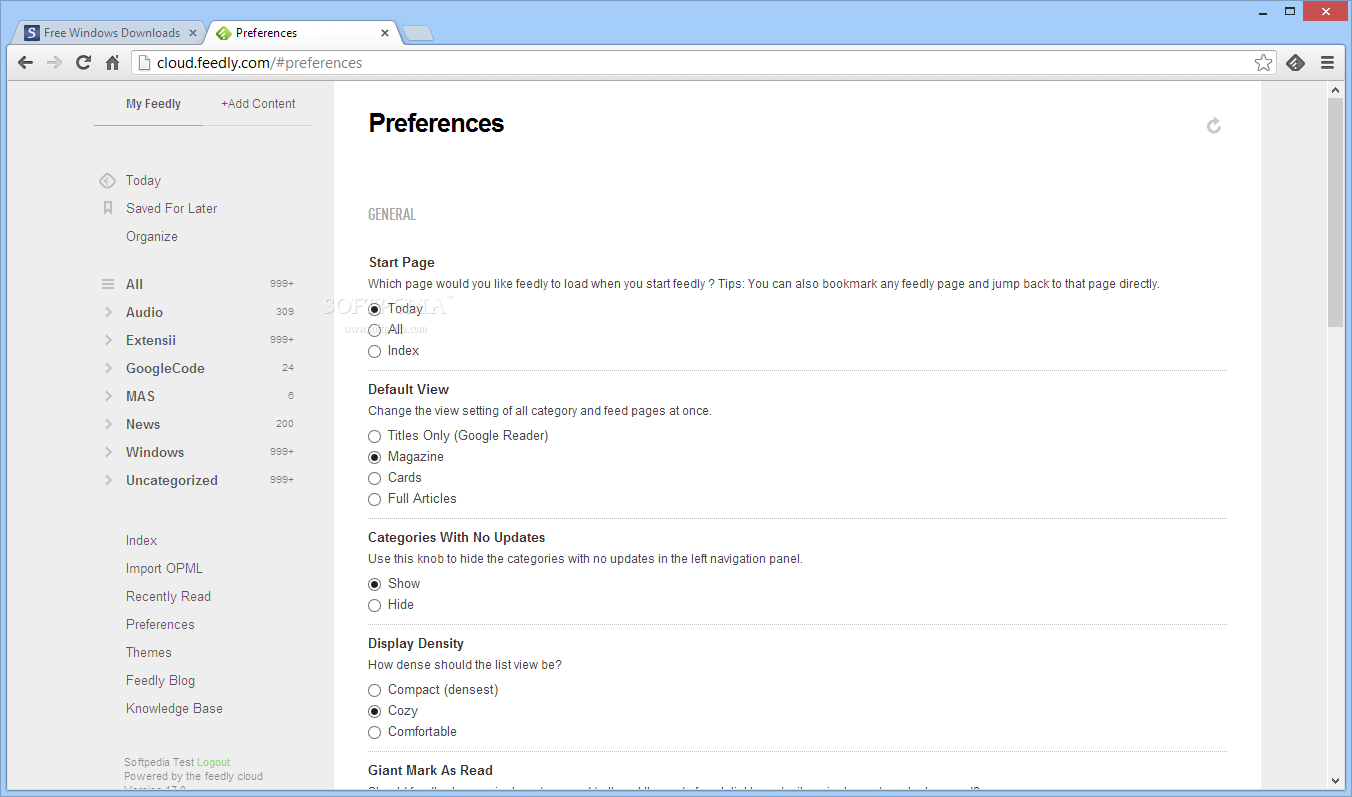The image size is (1352, 797).
Task: Switch to the My Feedly tab
Action: tap(153, 104)
